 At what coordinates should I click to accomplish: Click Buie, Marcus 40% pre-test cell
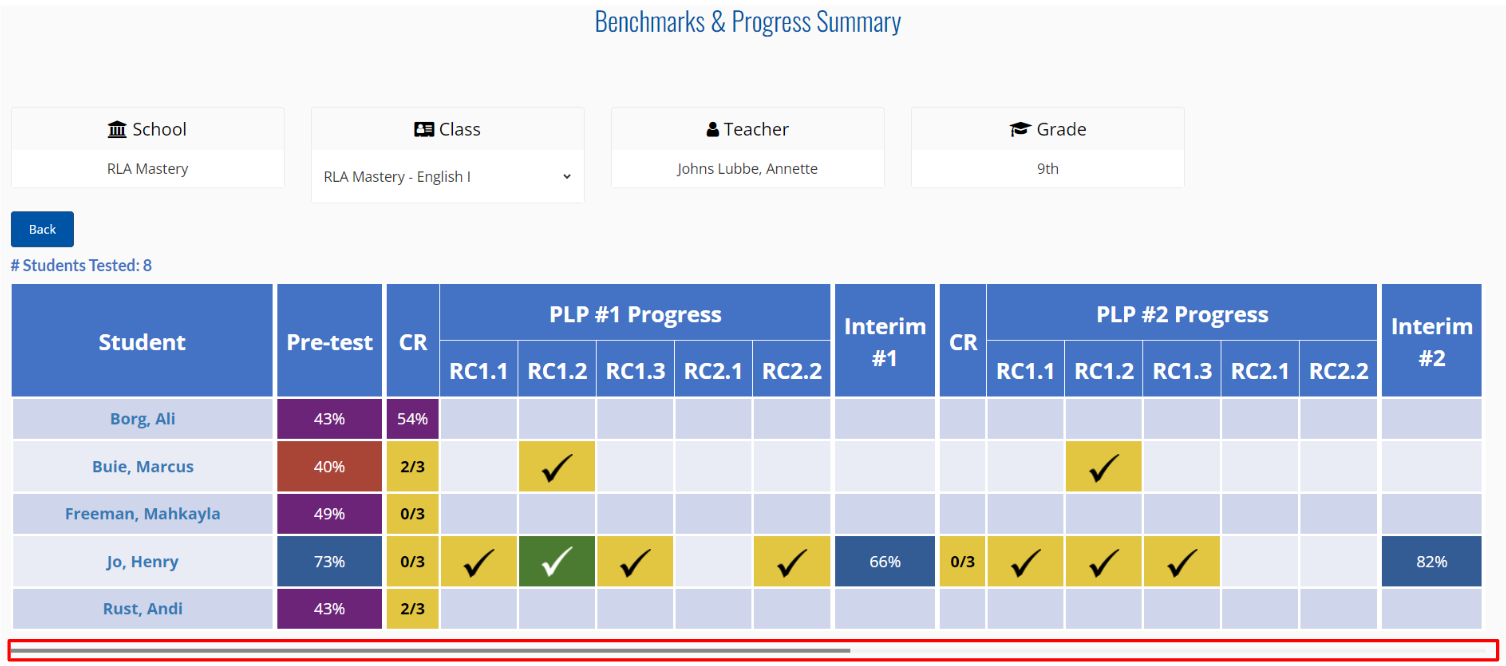[x=330, y=467]
